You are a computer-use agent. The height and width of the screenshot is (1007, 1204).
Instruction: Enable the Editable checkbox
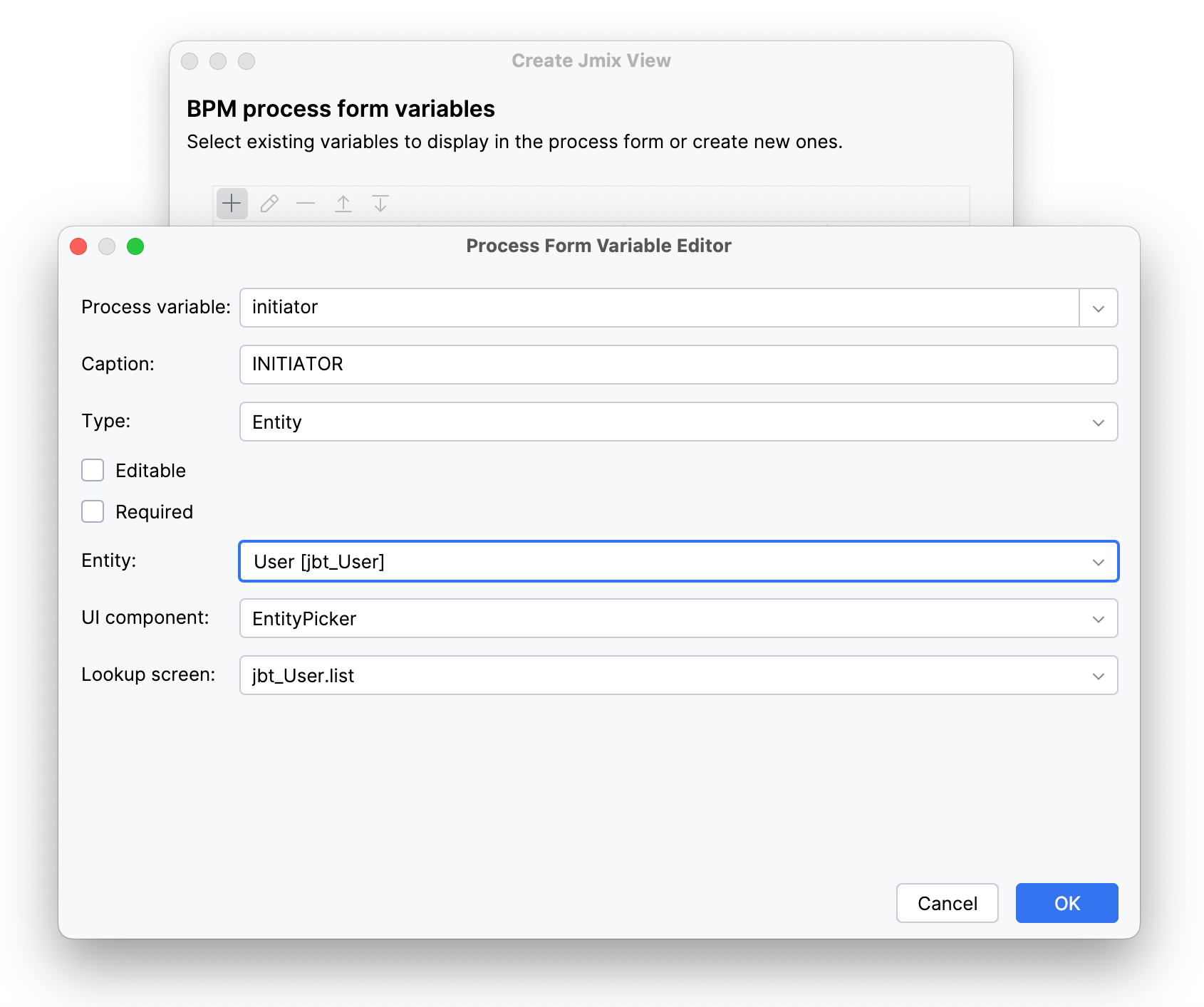pyautogui.click(x=93, y=471)
